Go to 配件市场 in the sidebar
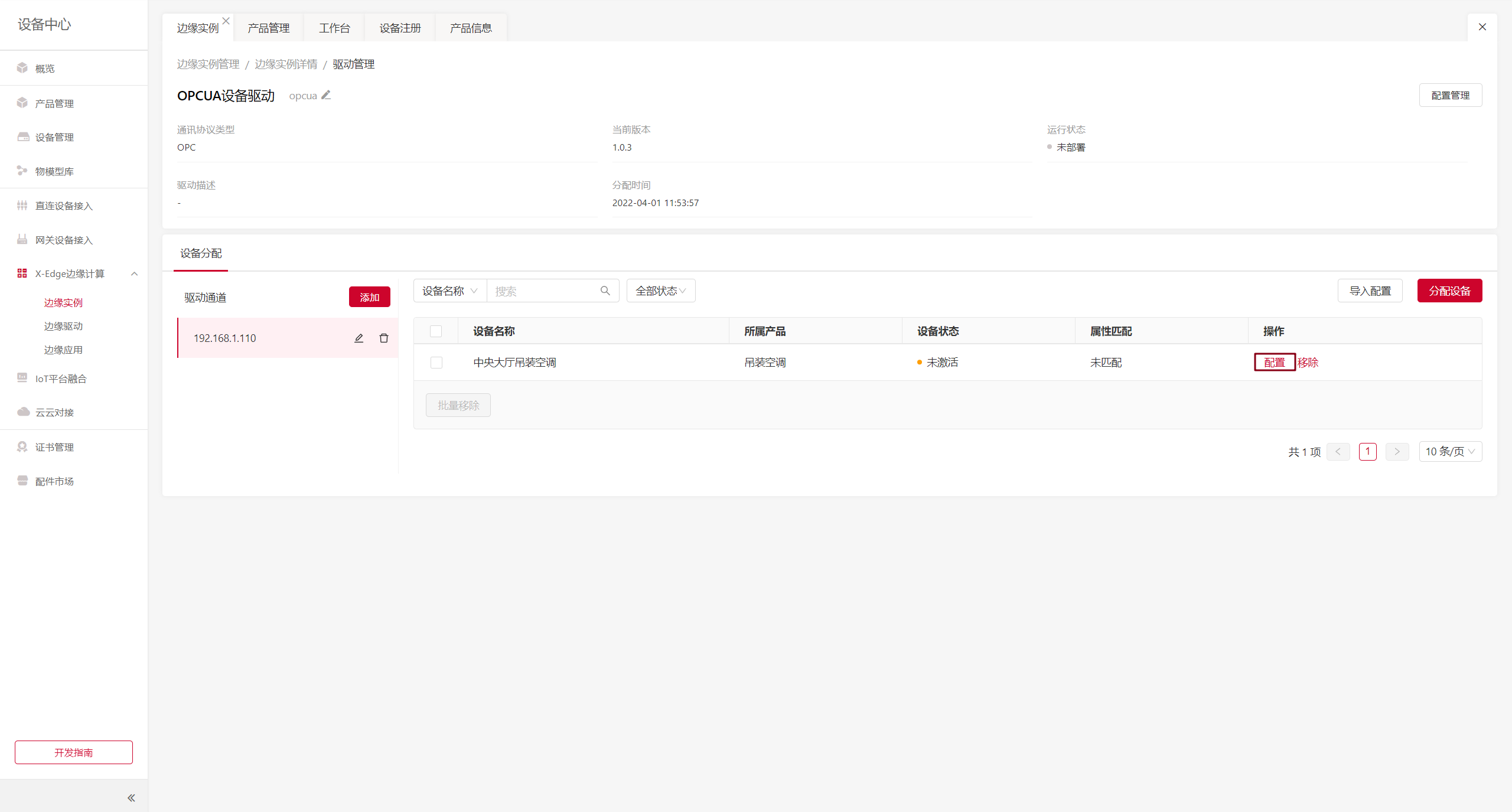 (x=54, y=481)
